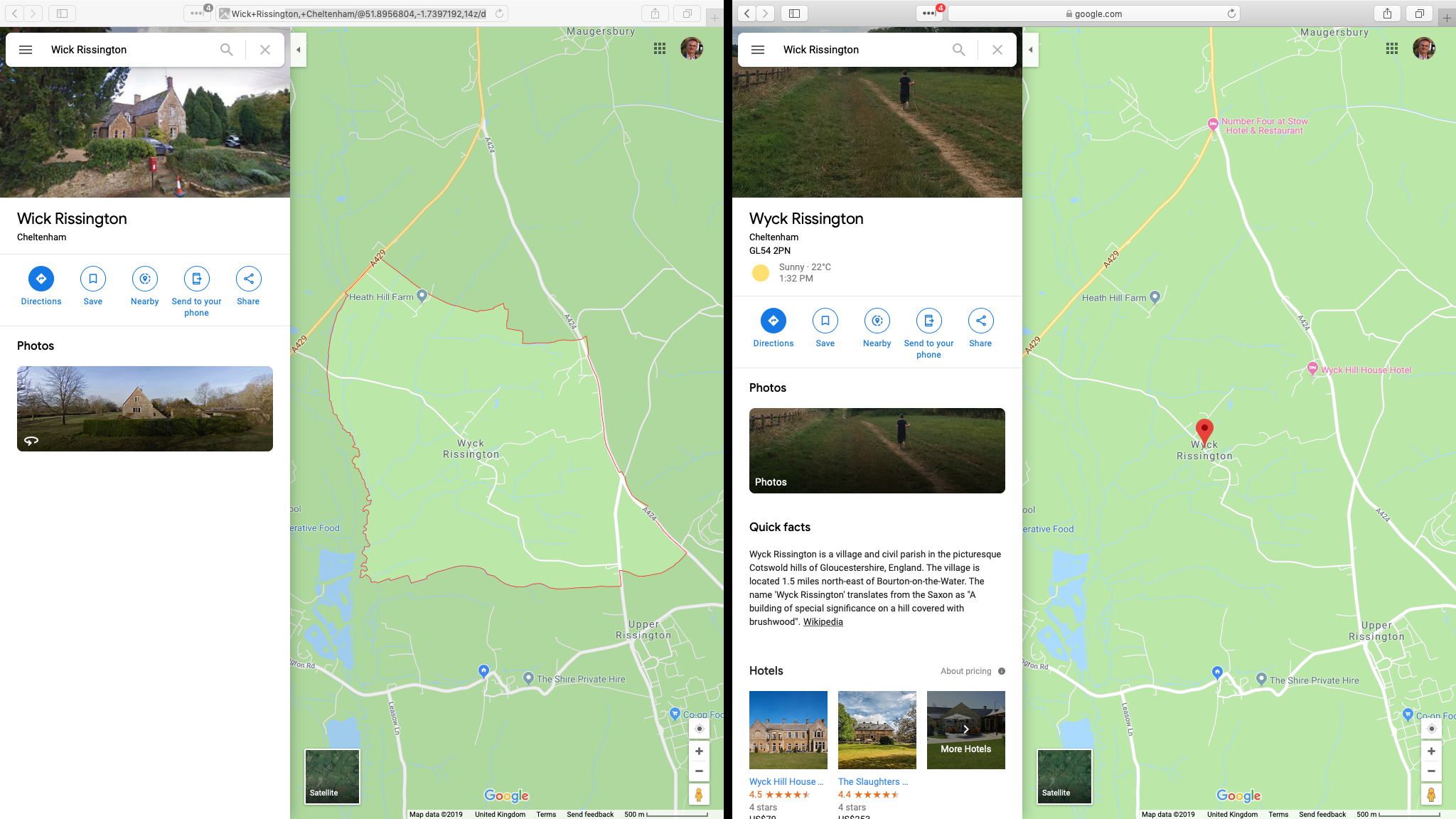Clear the search with the X button
1456x819 pixels.
pyautogui.click(x=997, y=49)
